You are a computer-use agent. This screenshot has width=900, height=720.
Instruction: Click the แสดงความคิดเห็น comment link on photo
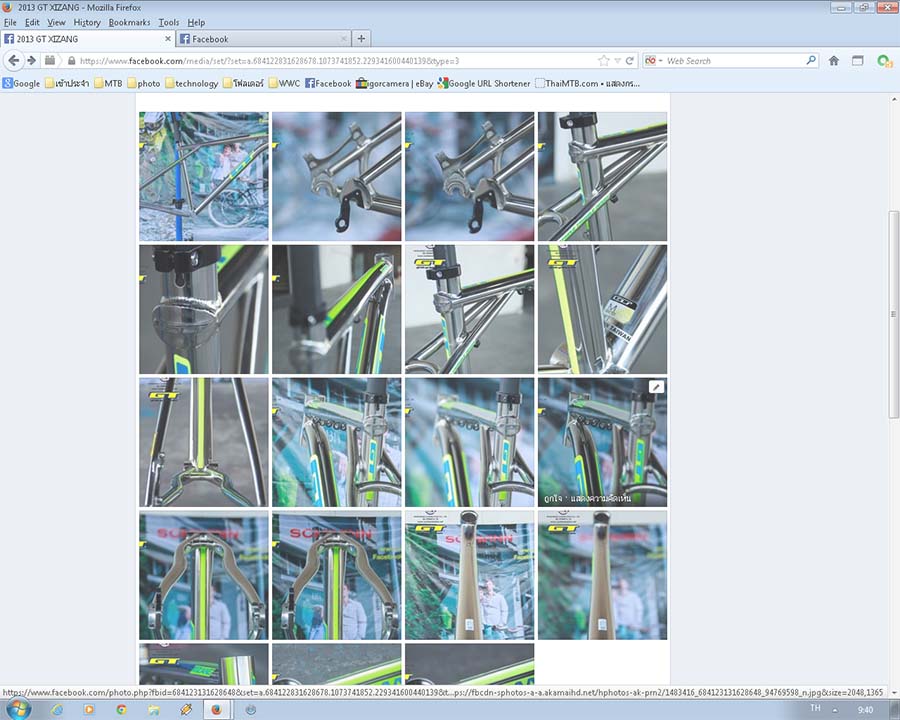(x=602, y=498)
